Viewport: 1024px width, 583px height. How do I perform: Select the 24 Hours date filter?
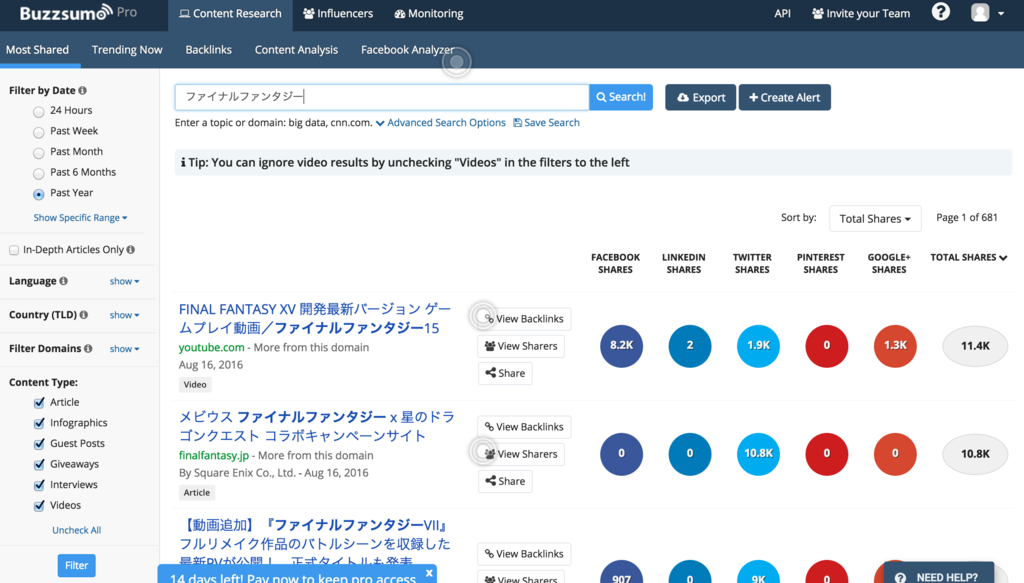(x=39, y=112)
